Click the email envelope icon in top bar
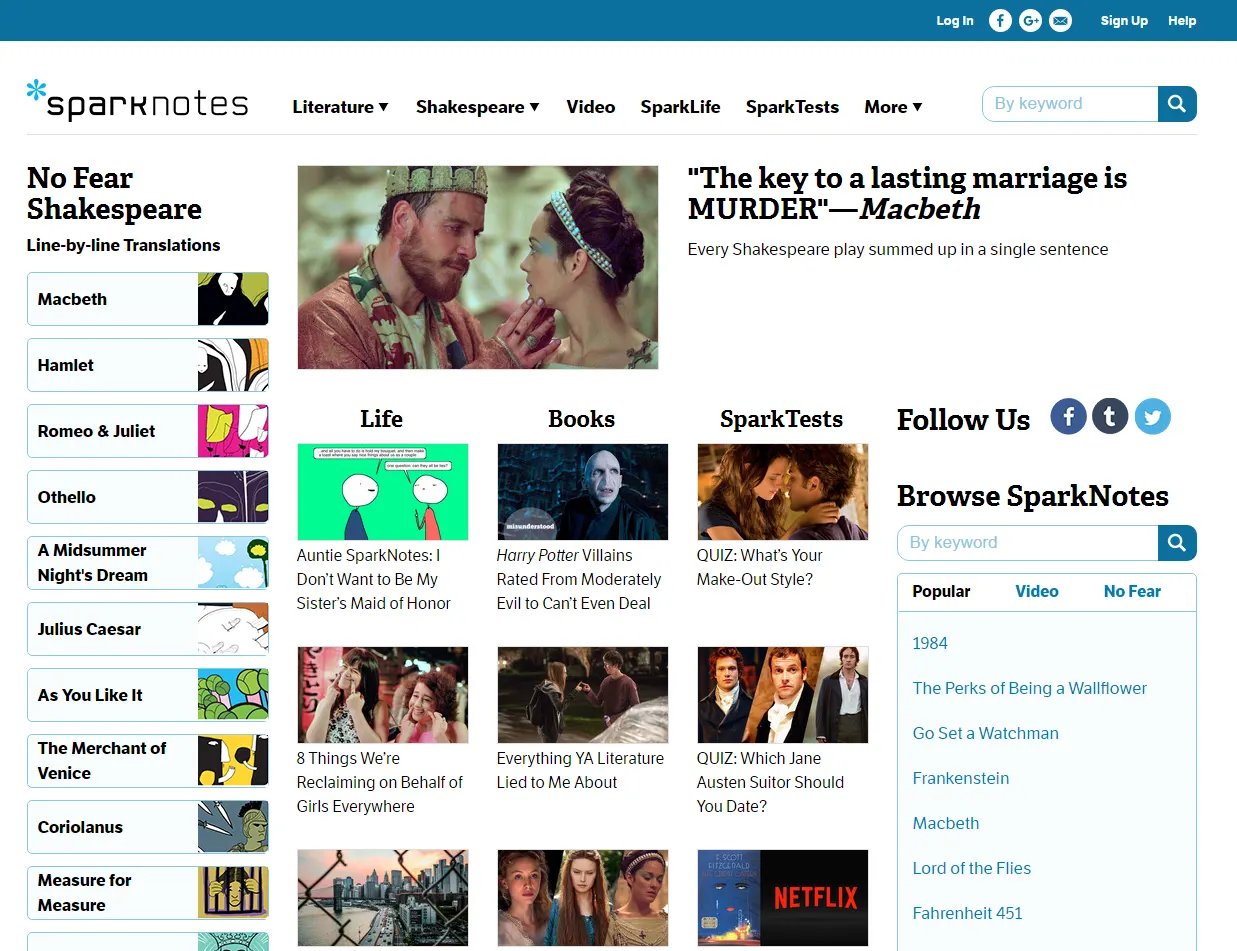Screen dimensions: 1237x951 (x=1060, y=20)
